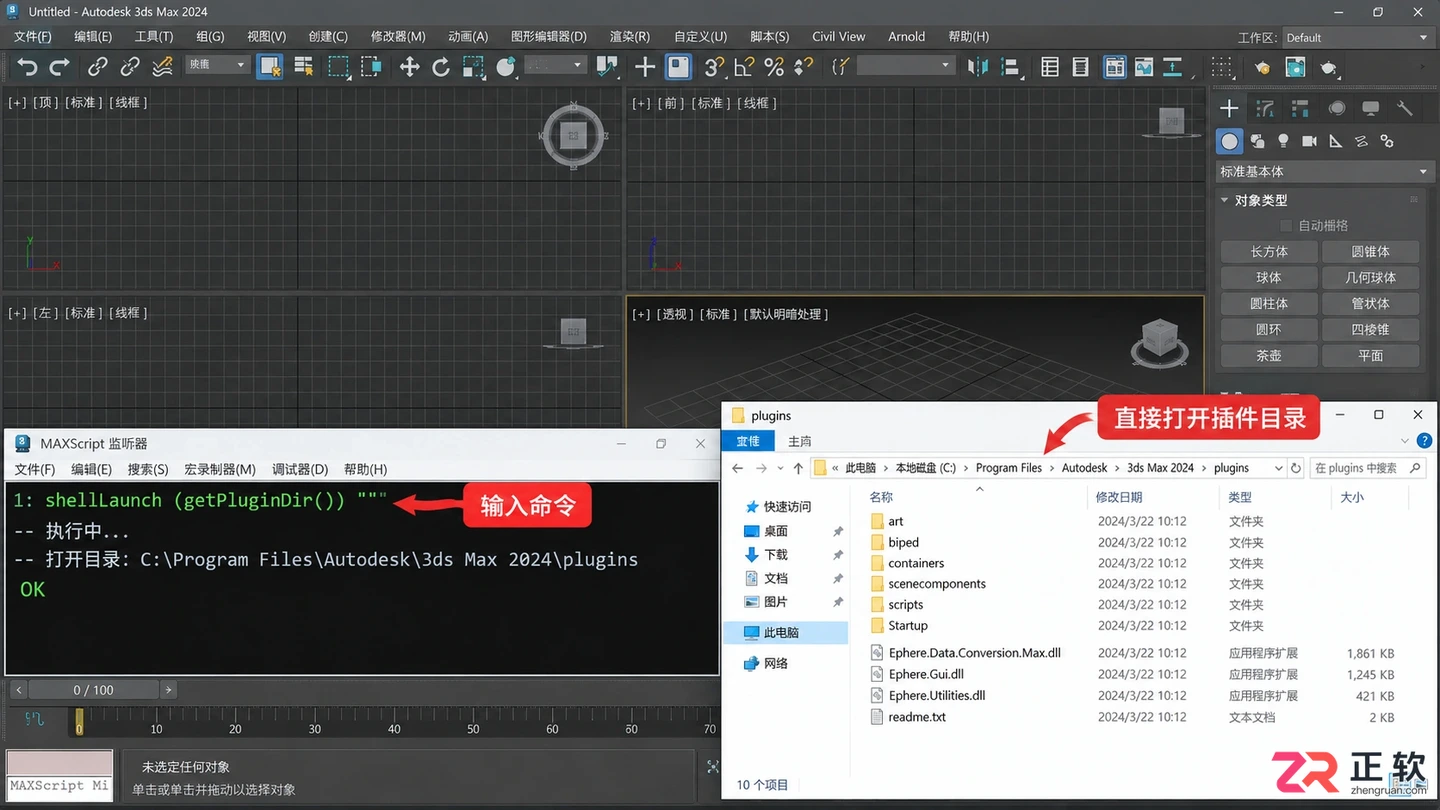
Task: Open Select by Name list
Action: point(303,67)
